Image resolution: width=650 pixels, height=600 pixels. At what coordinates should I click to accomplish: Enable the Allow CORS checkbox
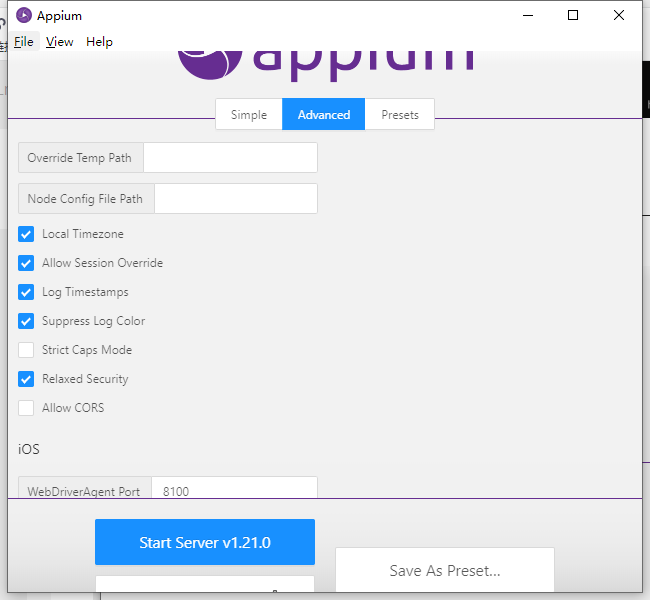coord(26,408)
